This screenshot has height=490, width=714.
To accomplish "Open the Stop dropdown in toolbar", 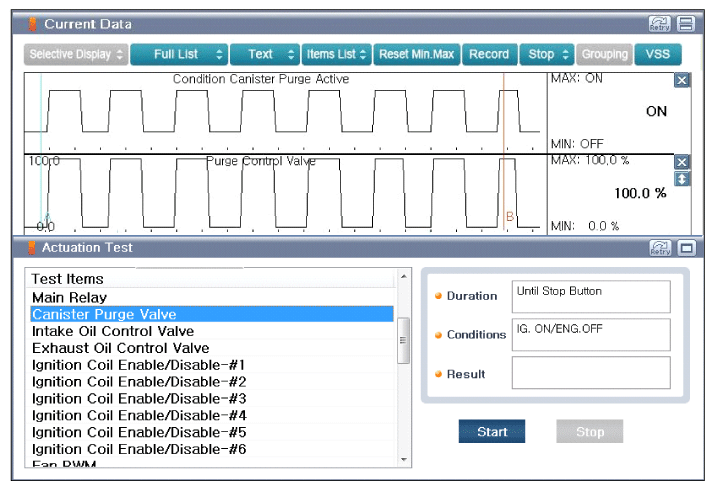I will (549, 54).
